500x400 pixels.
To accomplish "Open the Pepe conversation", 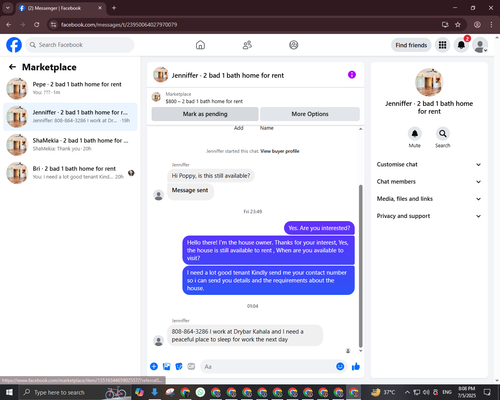I will pos(70,88).
